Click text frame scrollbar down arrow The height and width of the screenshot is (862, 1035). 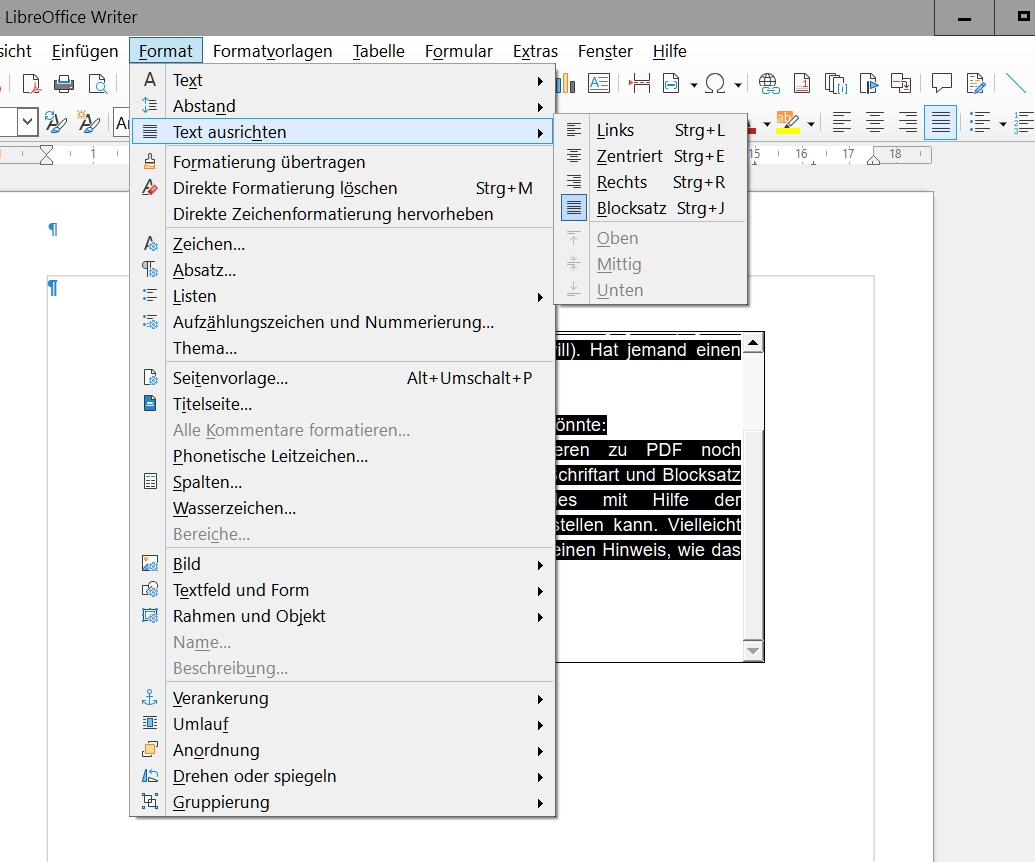[x=753, y=650]
